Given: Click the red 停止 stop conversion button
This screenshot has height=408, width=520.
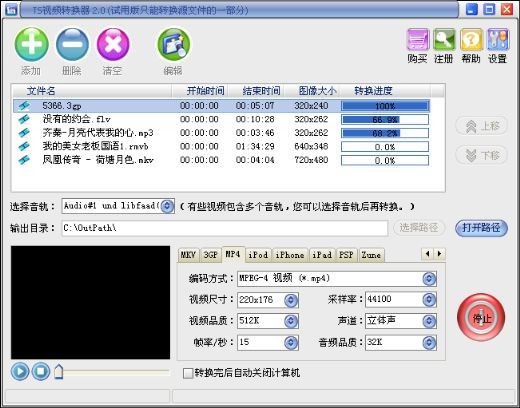Looking at the screenshot, I should coord(481,317).
